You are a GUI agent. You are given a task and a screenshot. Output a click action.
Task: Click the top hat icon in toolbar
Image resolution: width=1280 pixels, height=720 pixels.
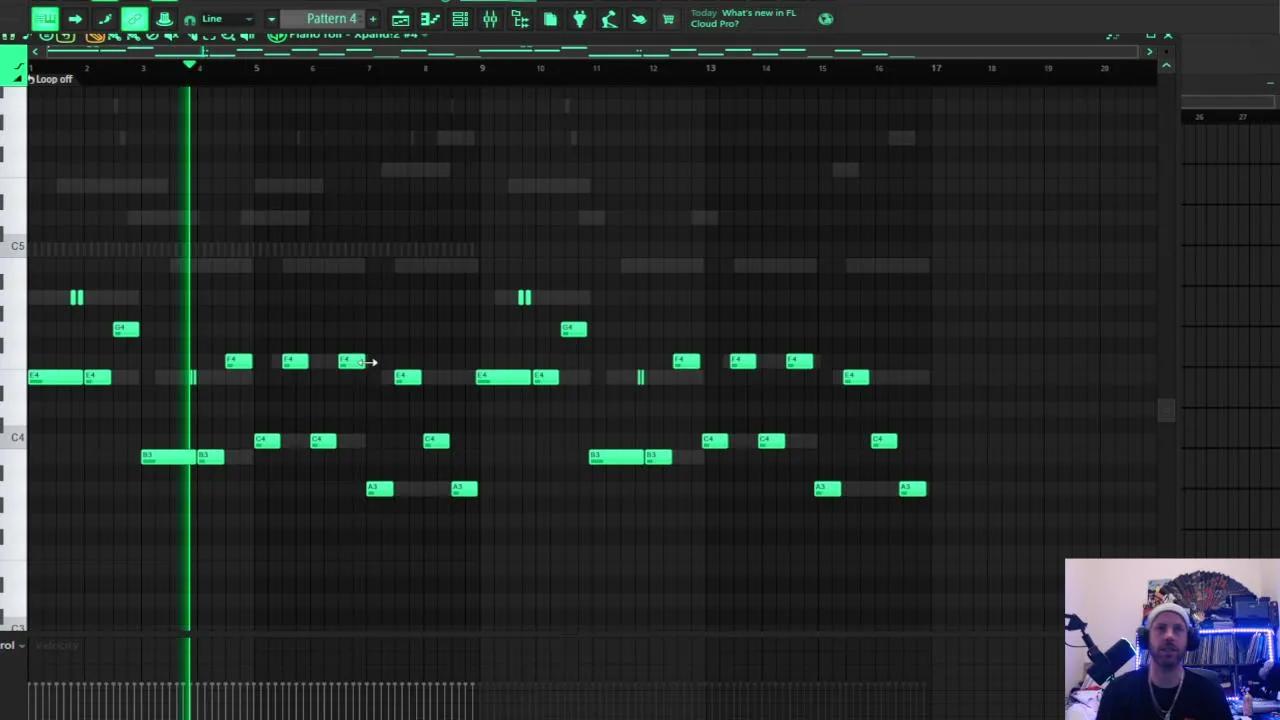[x=165, y=18]
